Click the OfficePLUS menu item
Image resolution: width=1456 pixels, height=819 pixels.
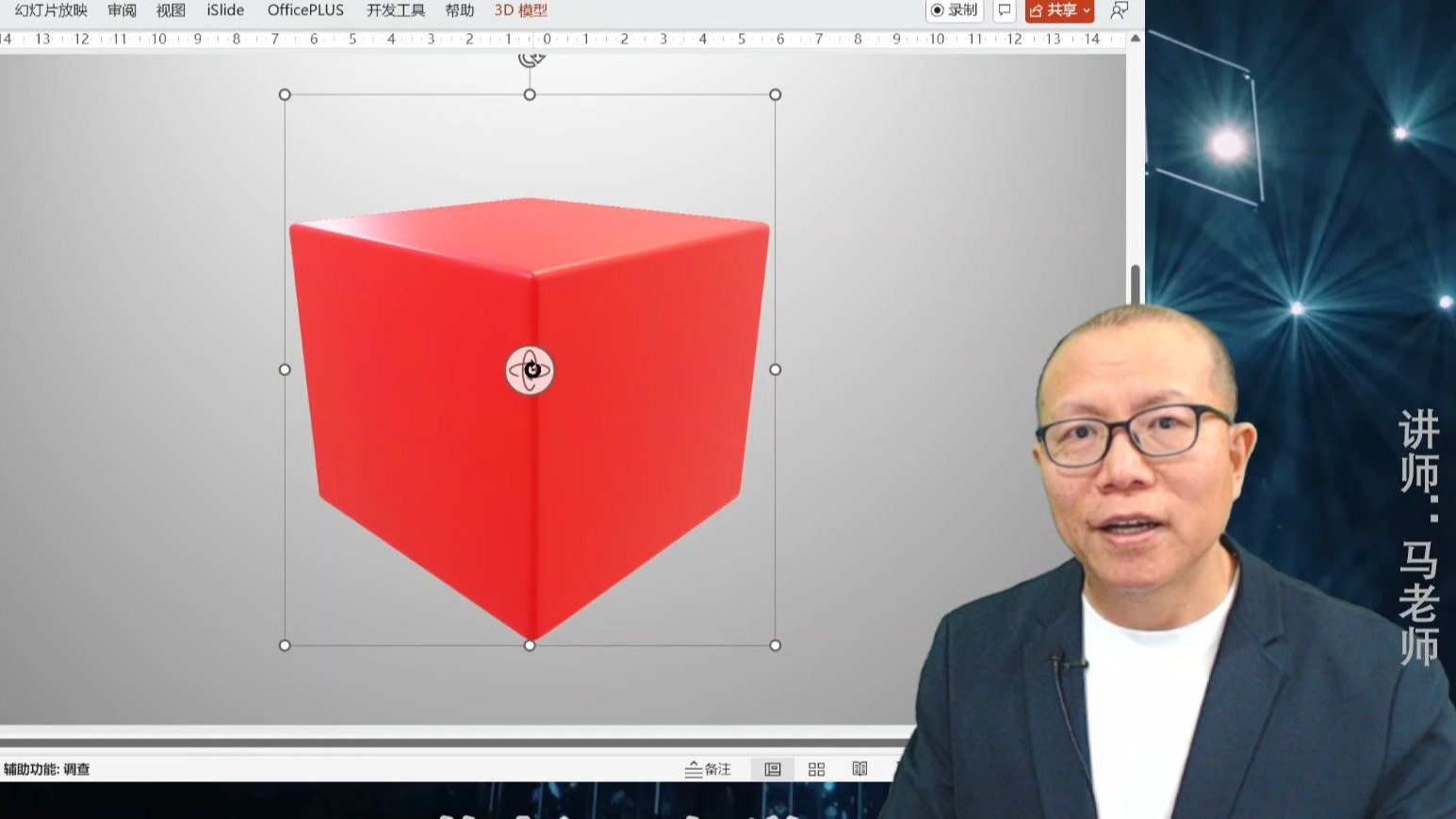tap(304, 9)
